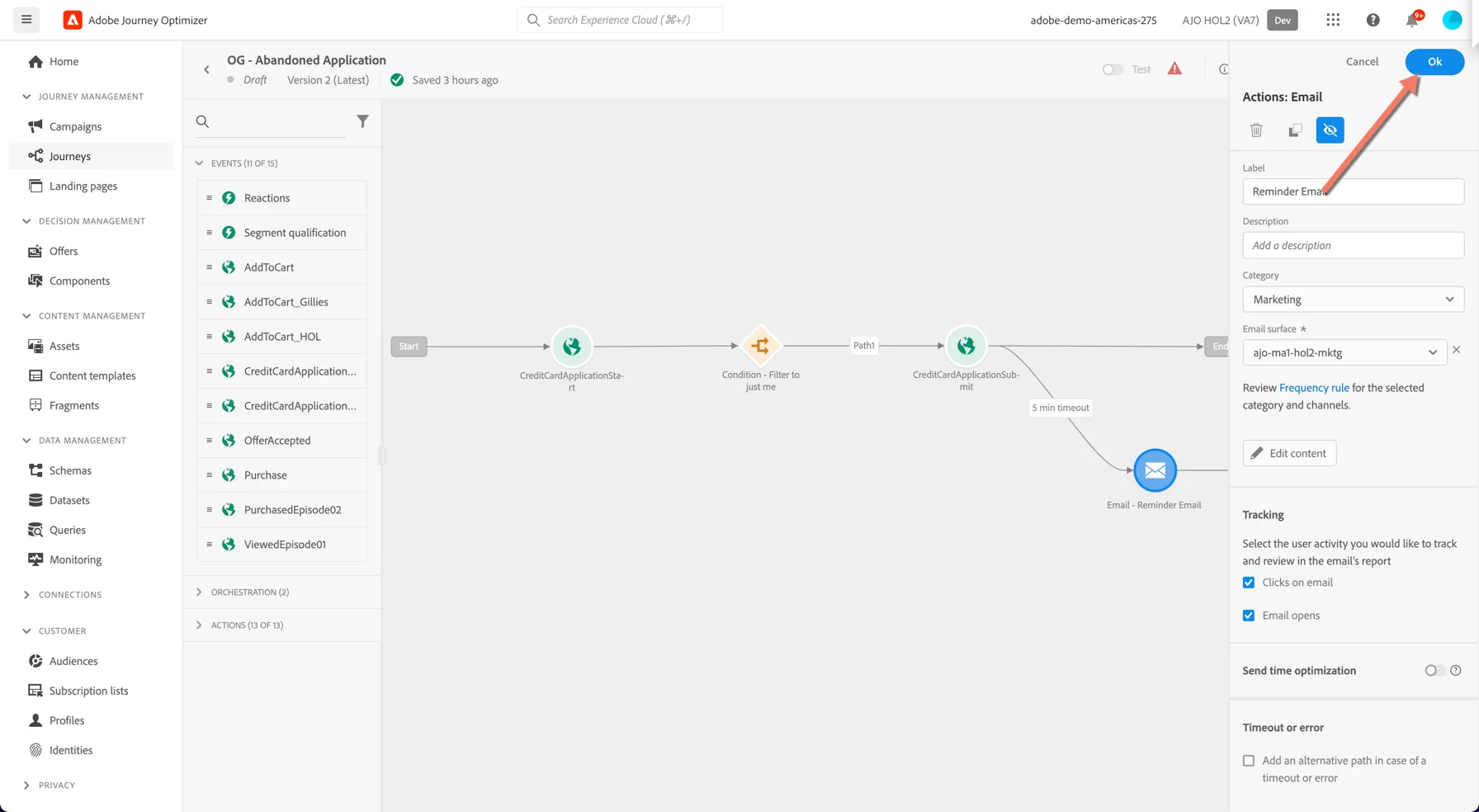Click the blue read-only eye icon
The height and width of the screenshot is (812, 1479).
pyautogui.click(x=1330, y=130)
